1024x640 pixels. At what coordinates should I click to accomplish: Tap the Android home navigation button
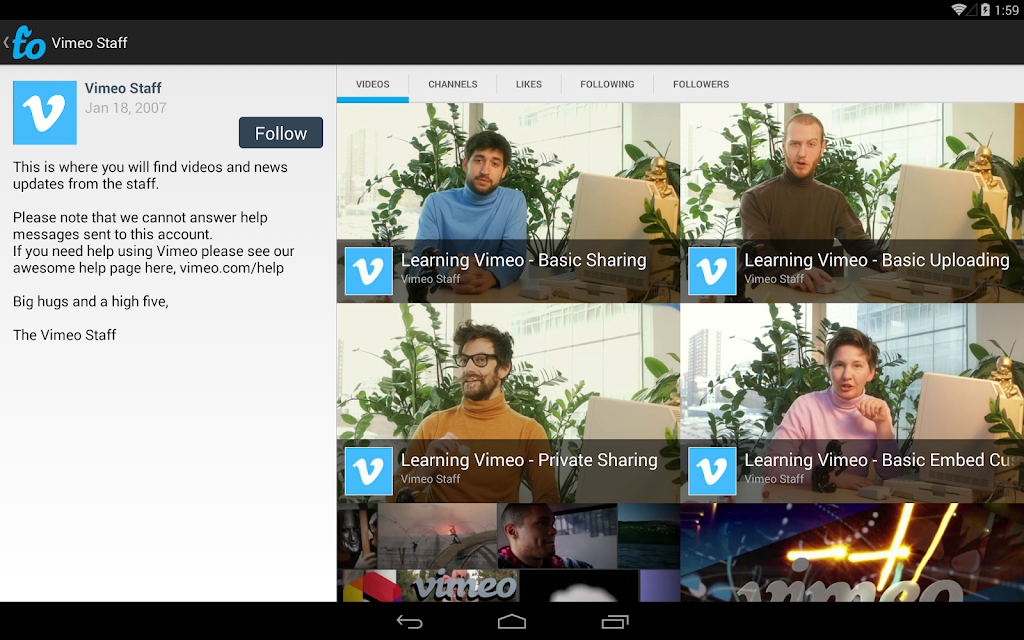(512, 622)
